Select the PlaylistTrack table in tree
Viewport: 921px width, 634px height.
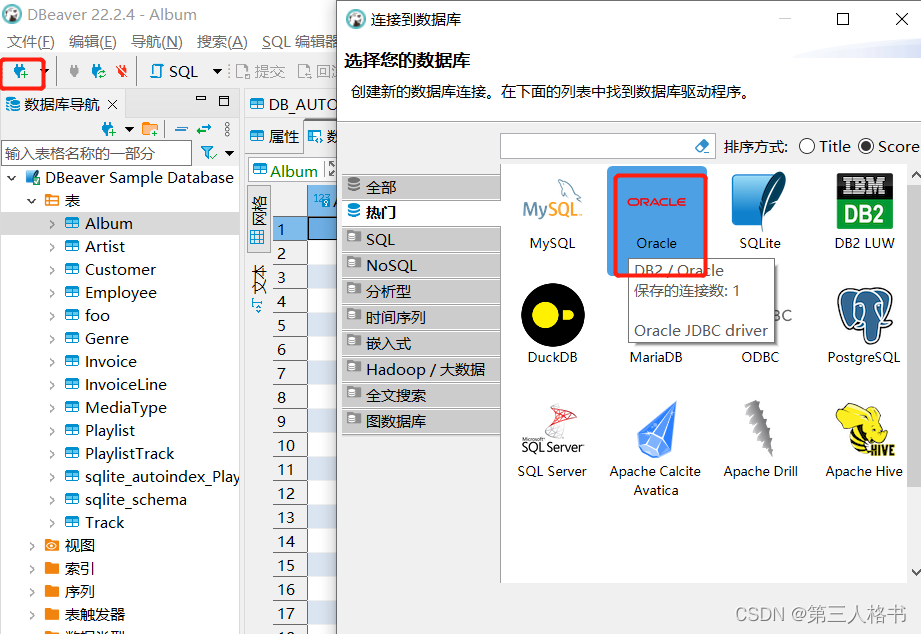pyautogui.click(x=129, y=454)
